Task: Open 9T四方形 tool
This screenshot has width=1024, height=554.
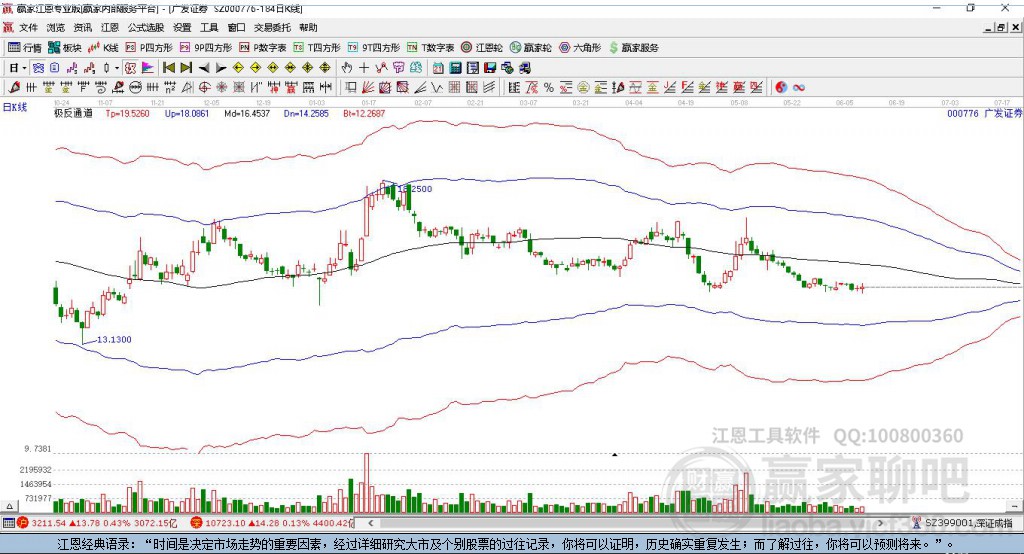Action: coord(374,48)
